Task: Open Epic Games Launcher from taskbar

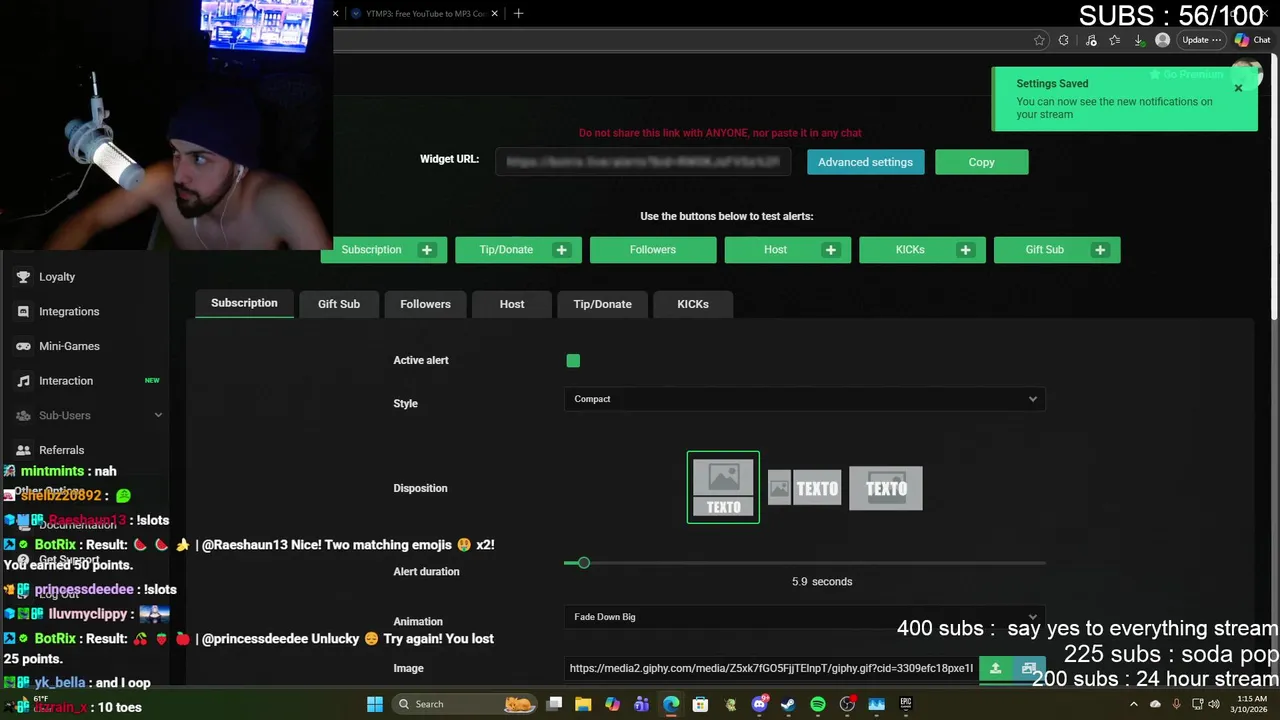Action: tap(906, 704)
